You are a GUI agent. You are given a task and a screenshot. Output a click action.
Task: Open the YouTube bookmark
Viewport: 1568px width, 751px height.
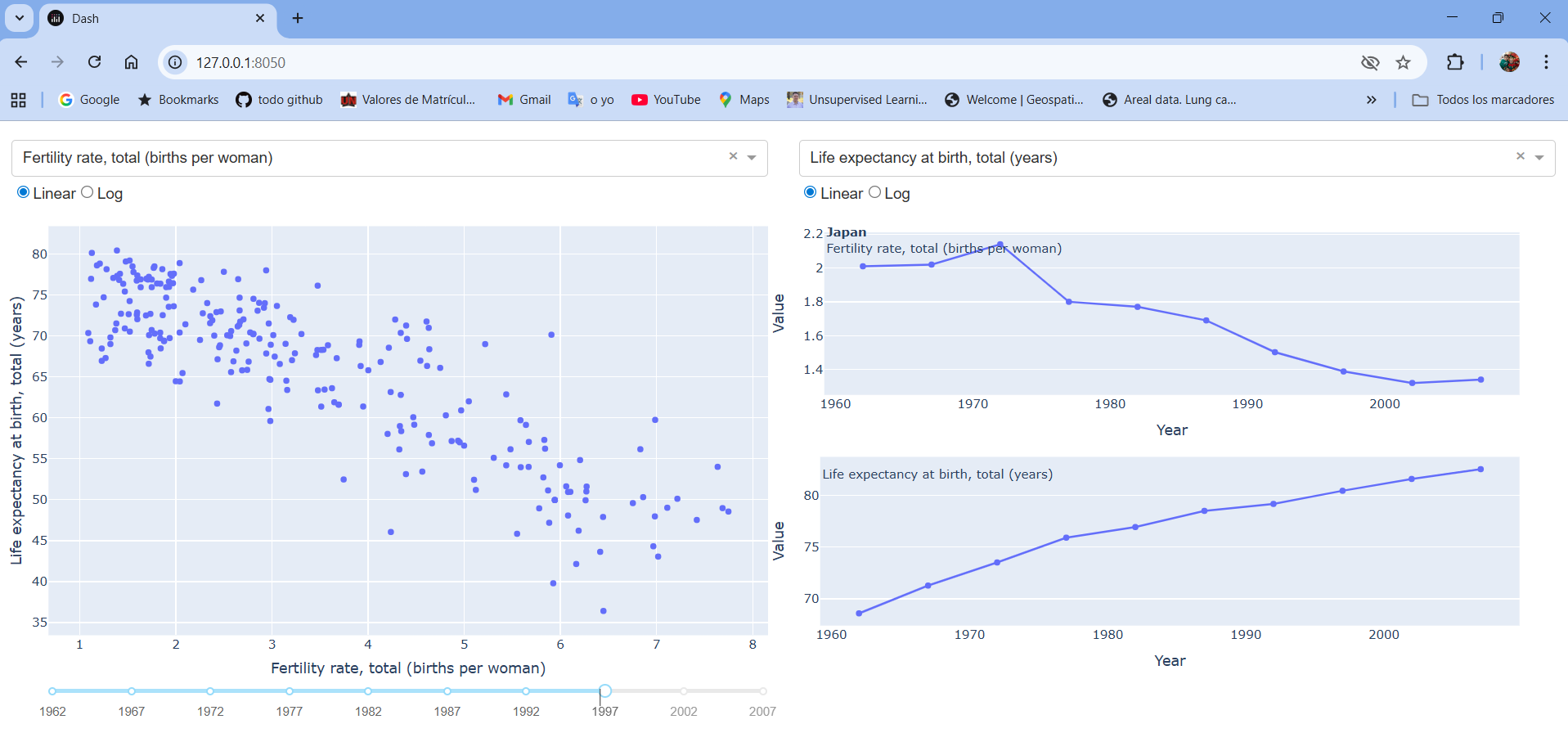666,100
